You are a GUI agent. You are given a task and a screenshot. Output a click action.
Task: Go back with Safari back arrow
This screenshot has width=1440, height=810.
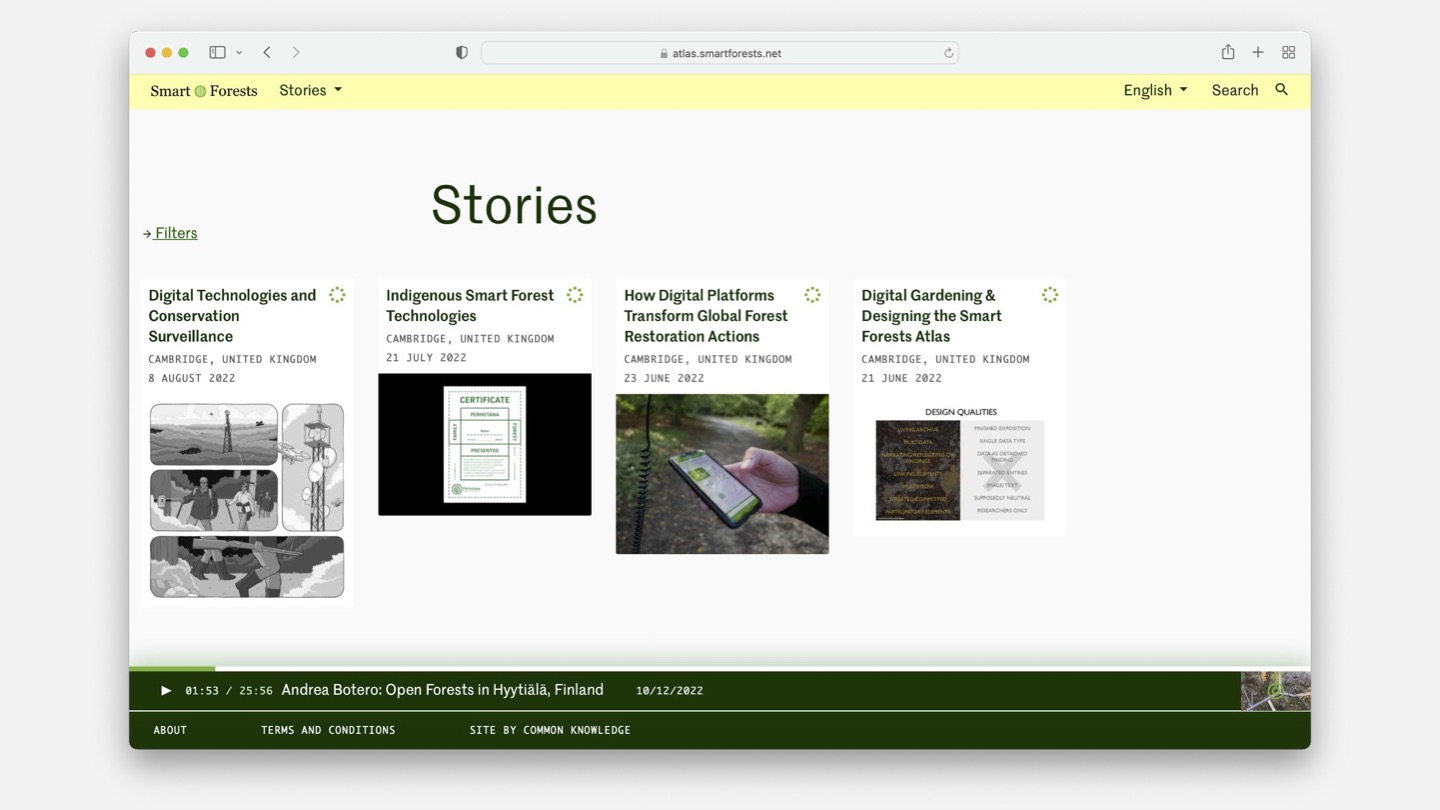click(267, 52)
